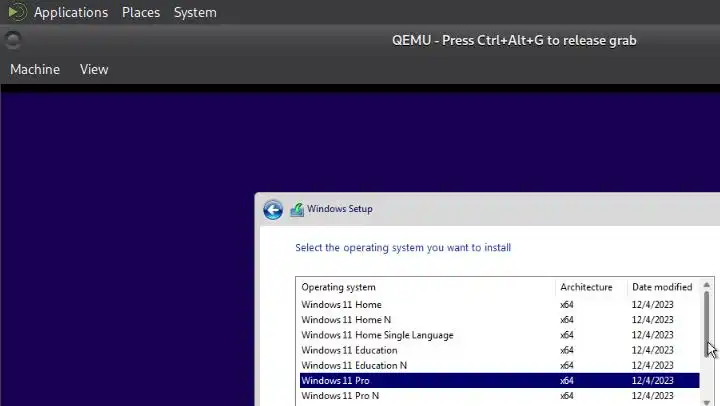The width and height of the screenshot is (720, 406).
Task: Click the desktop environment logo icon
Action: [x=17, y=12]
